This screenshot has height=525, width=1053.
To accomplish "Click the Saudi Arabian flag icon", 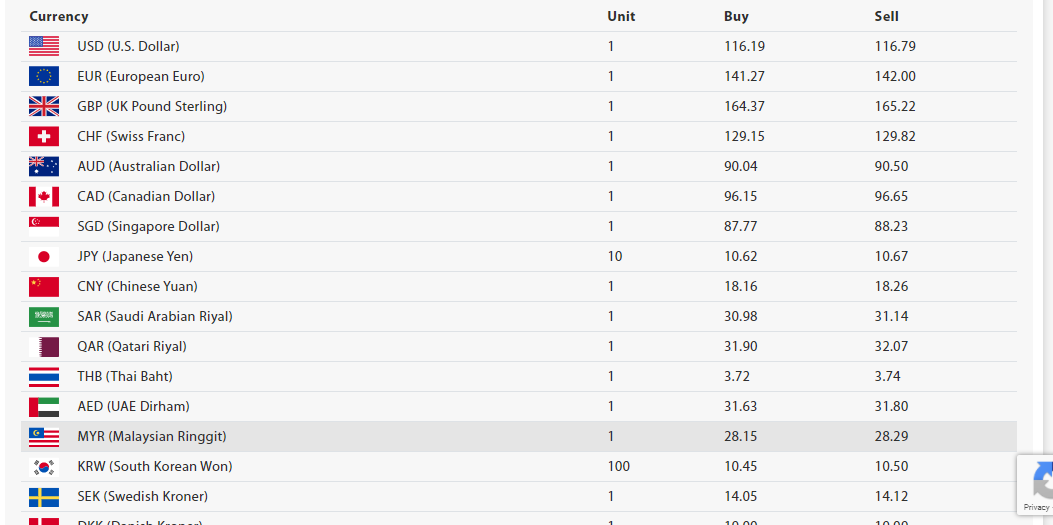I will (44, 316).
